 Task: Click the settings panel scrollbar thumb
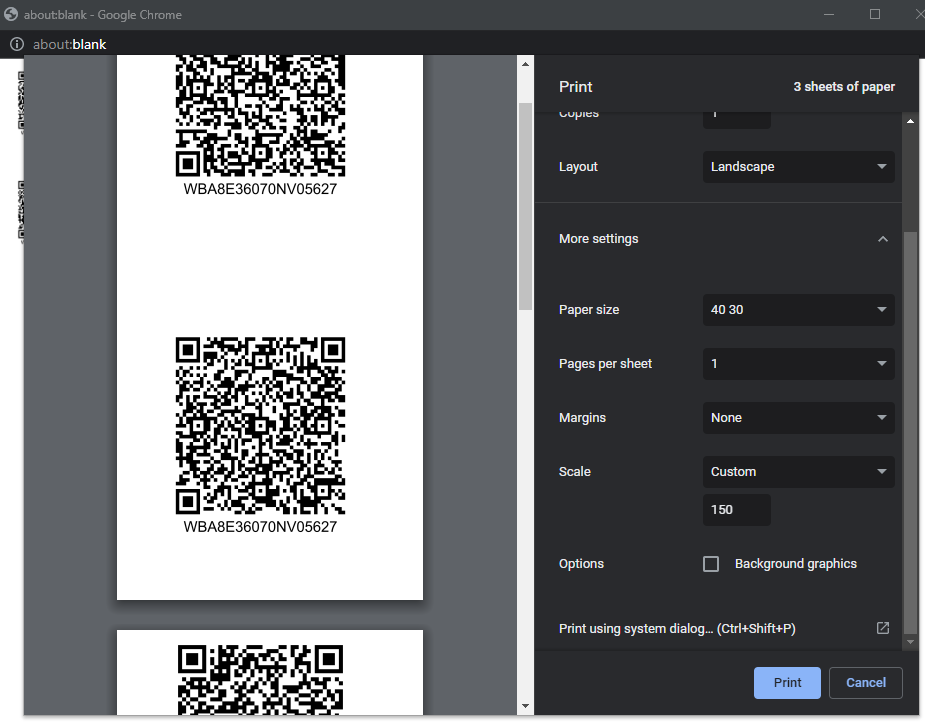click(x=910, y=433)
